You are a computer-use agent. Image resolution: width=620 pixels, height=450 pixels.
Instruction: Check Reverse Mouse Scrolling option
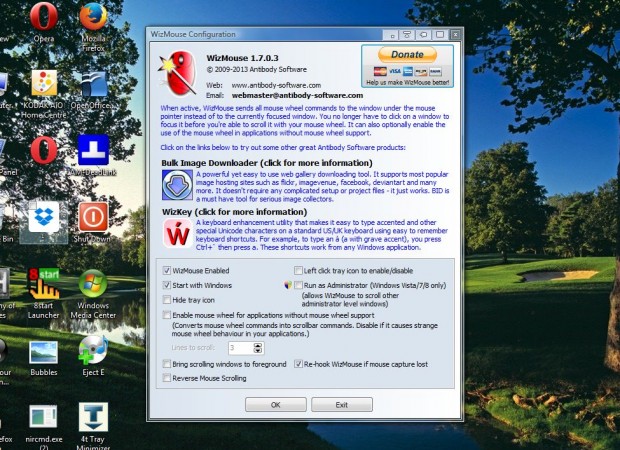coord(167,378)
